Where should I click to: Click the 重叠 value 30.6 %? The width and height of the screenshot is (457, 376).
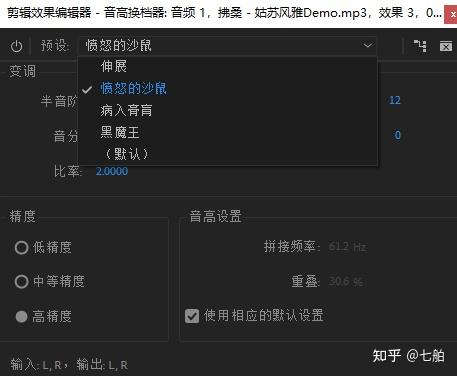[x=346, y=282]
